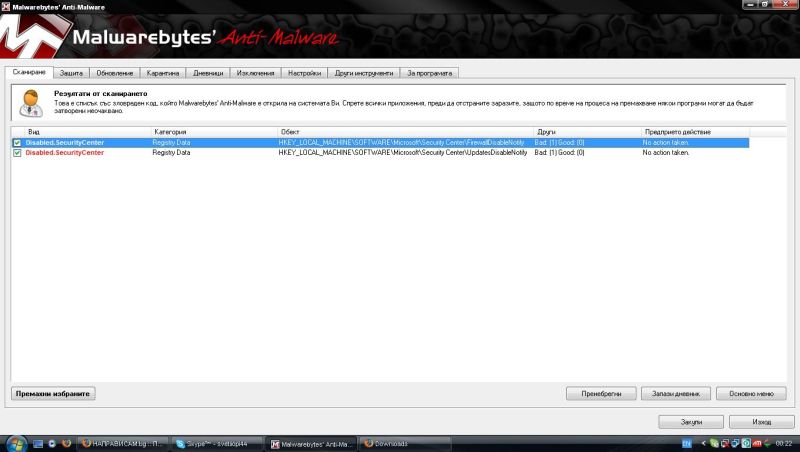Switch to the Malwarebytes Anti-Malware taskbar button
This screenshot has height=452, width=800.
312,444
